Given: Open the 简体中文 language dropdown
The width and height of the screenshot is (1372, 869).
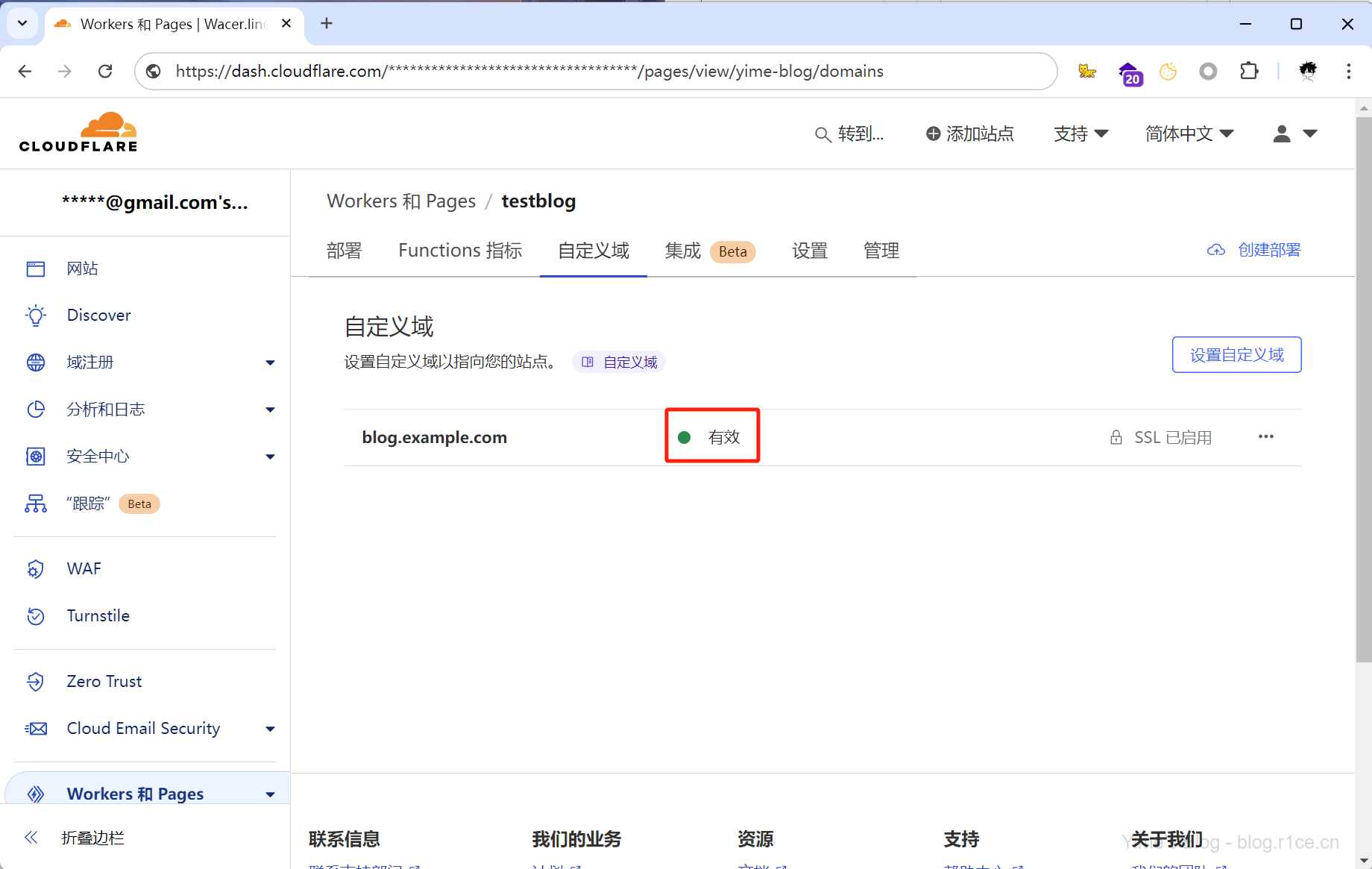Looking at the screenshot, I should point(1189,134).
